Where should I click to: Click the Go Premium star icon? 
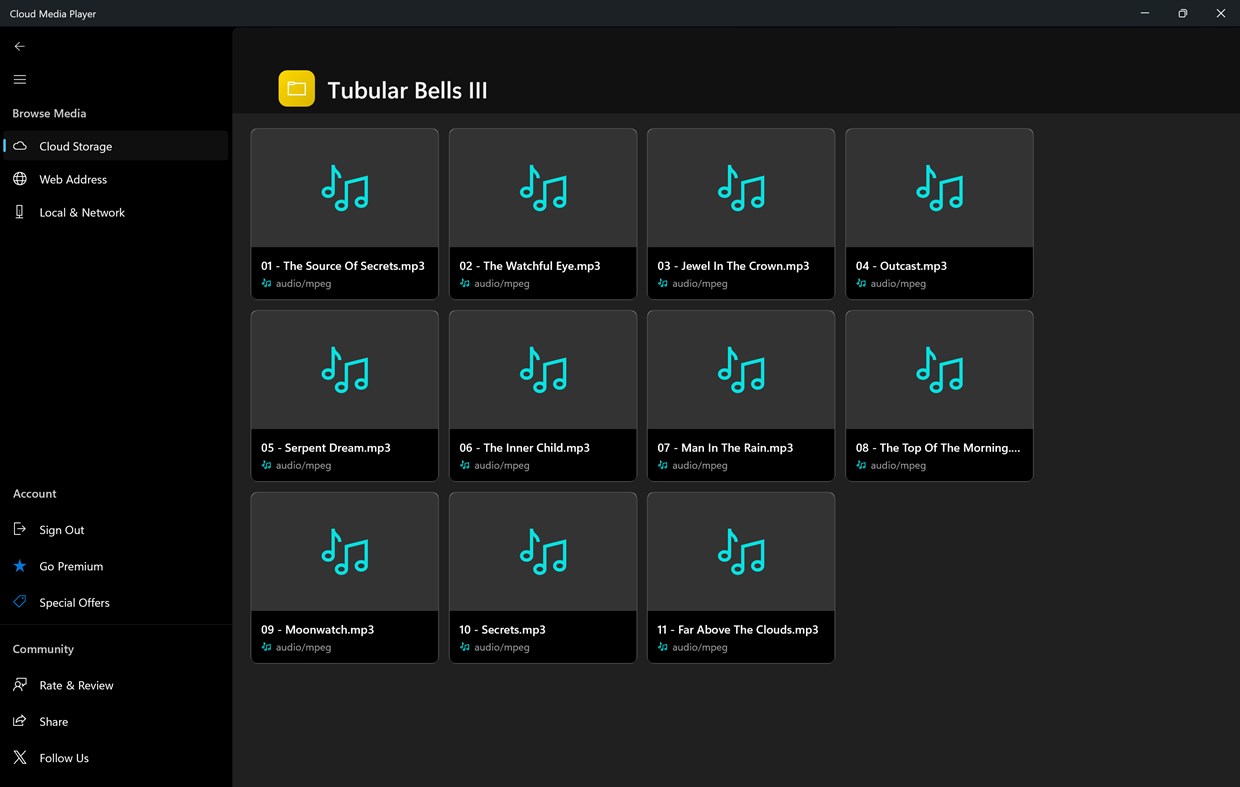click(x=19, y=566)
